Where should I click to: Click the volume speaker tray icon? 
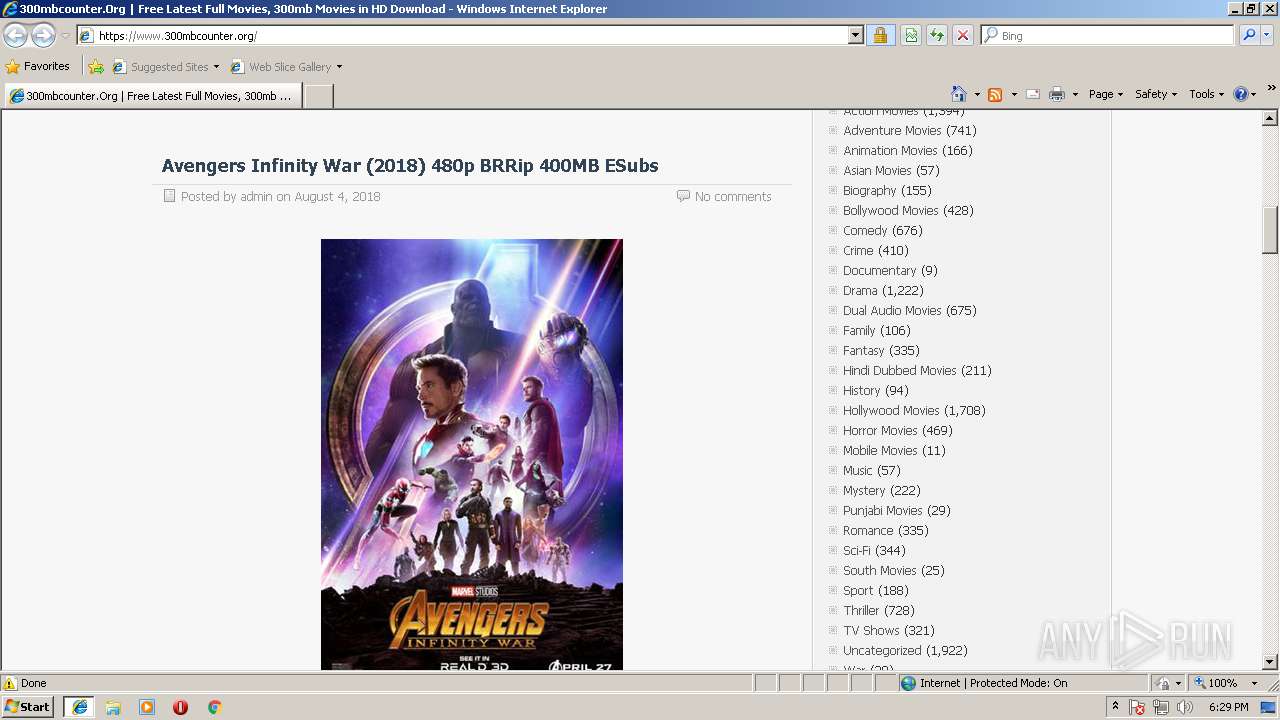click(1184, 707)
